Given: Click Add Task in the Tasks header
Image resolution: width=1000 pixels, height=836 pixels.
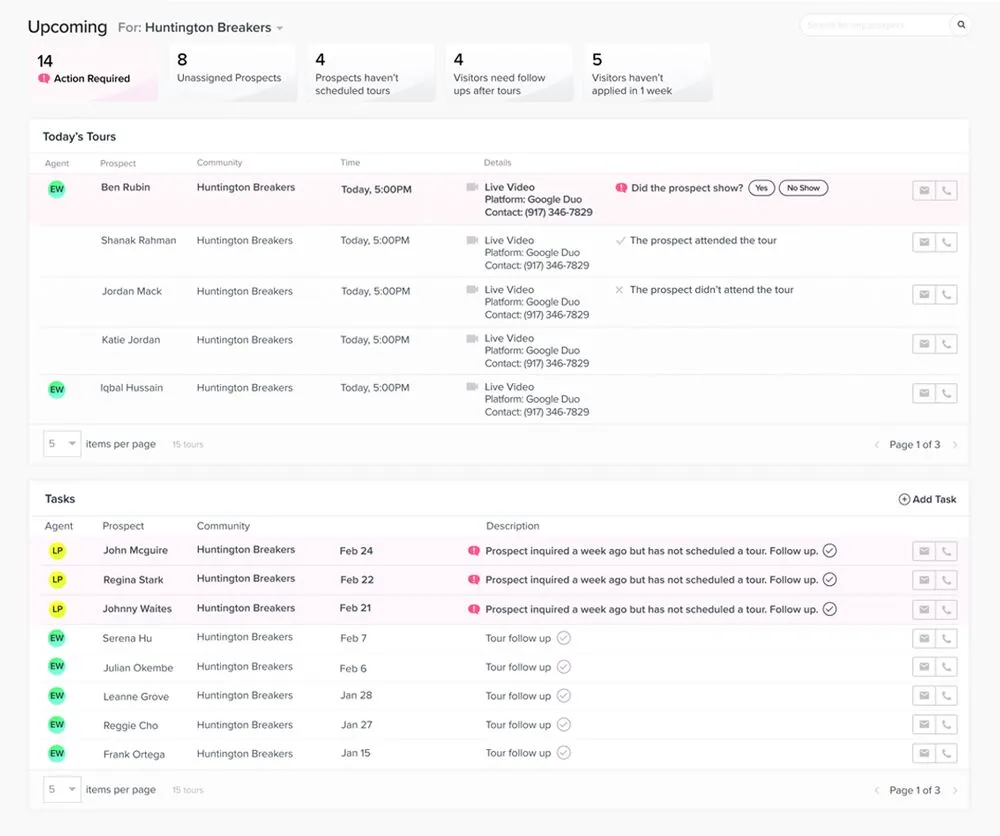Looking at the screenshot, I should coord(928,498).
